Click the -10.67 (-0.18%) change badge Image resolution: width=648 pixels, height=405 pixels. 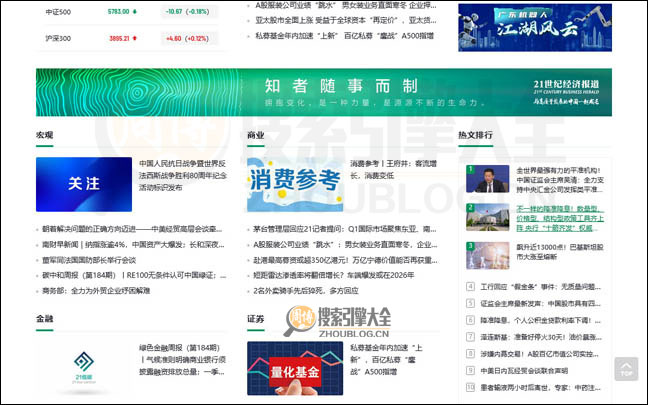(x=187, y=12)
